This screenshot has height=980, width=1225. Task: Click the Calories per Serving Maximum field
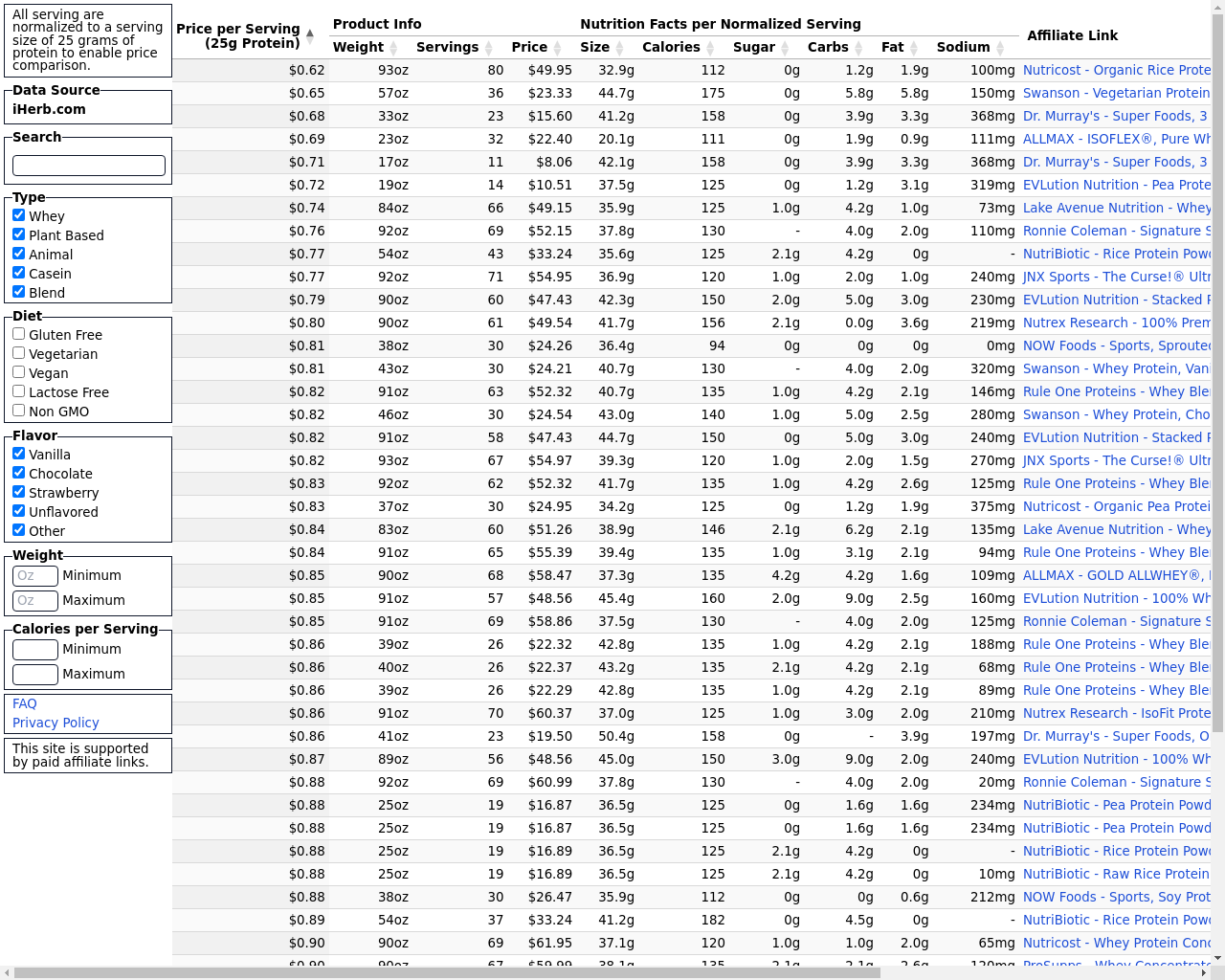click(x=35, y=674)
